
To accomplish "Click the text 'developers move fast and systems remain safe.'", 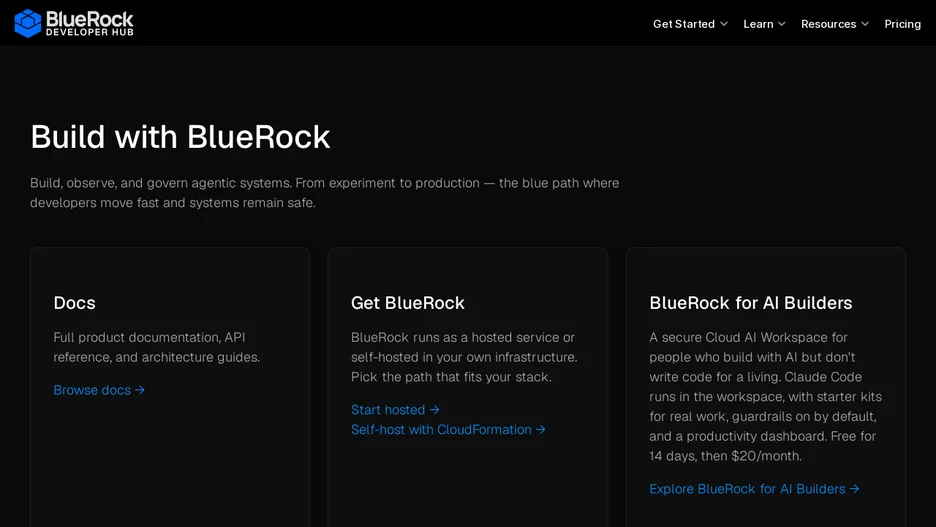I will tap(173, 203).
